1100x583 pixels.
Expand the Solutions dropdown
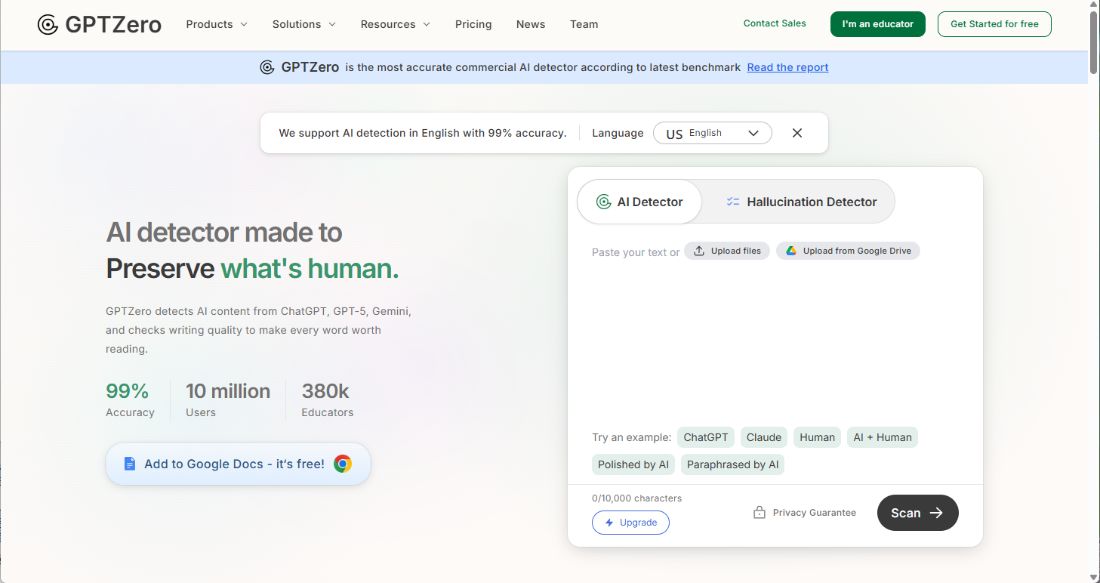304,24
